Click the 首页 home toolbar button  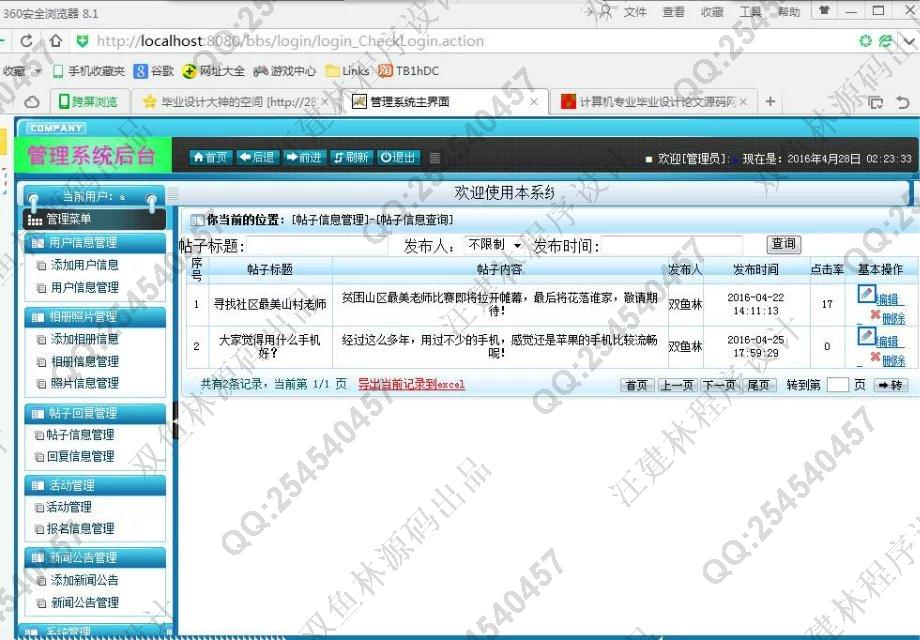211,157
